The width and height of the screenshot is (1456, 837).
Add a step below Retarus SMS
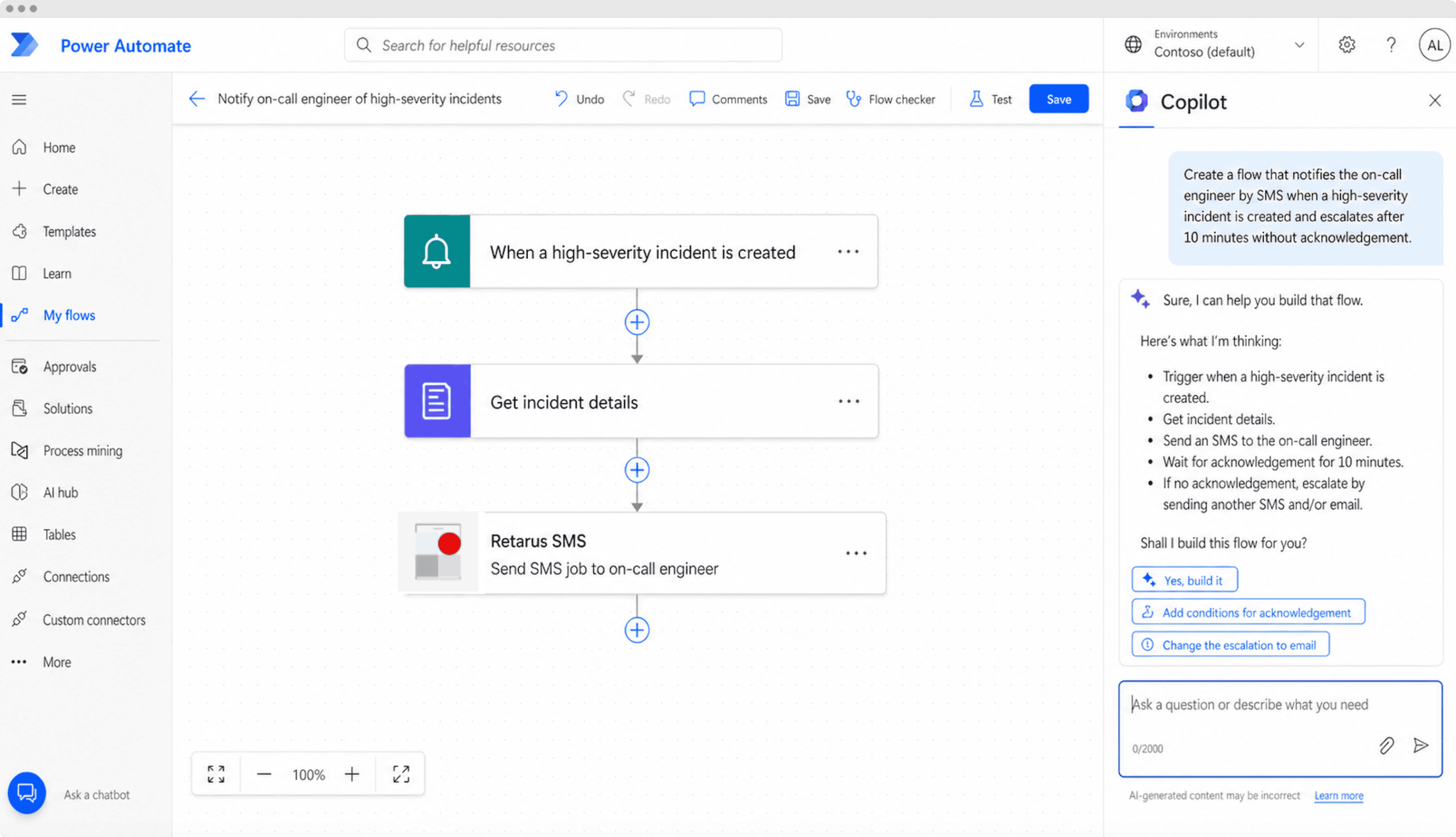(x=637, y=630)
